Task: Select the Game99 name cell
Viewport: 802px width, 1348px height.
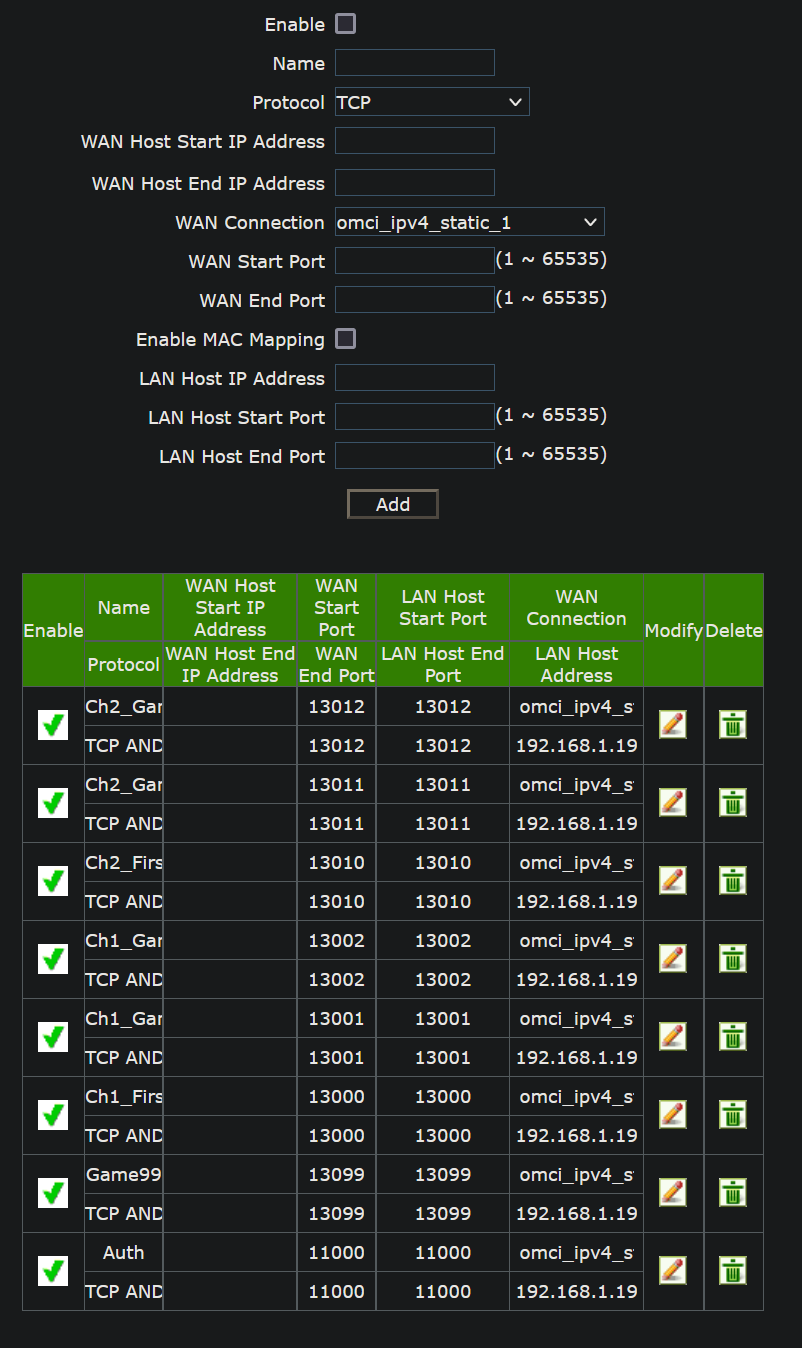Action: 124,1174
